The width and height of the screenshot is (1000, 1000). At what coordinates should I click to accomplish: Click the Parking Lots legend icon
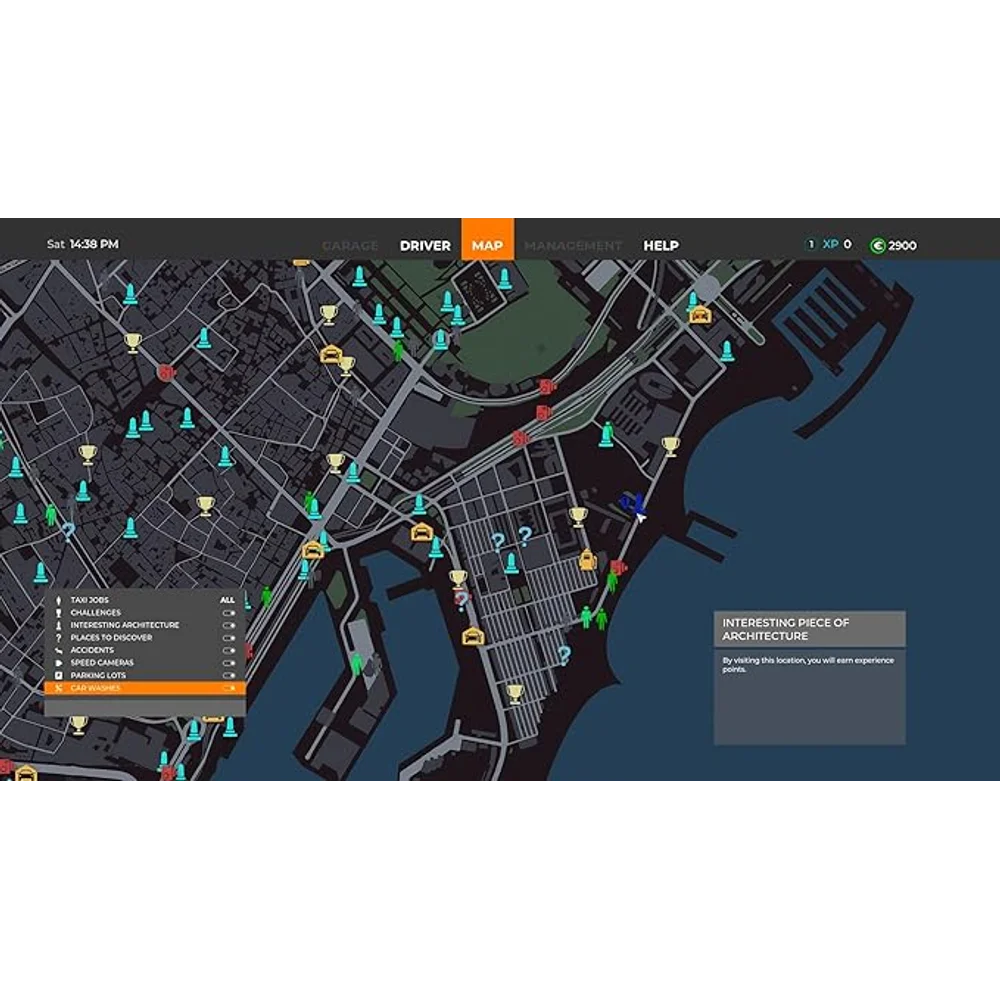pos(58,675)
